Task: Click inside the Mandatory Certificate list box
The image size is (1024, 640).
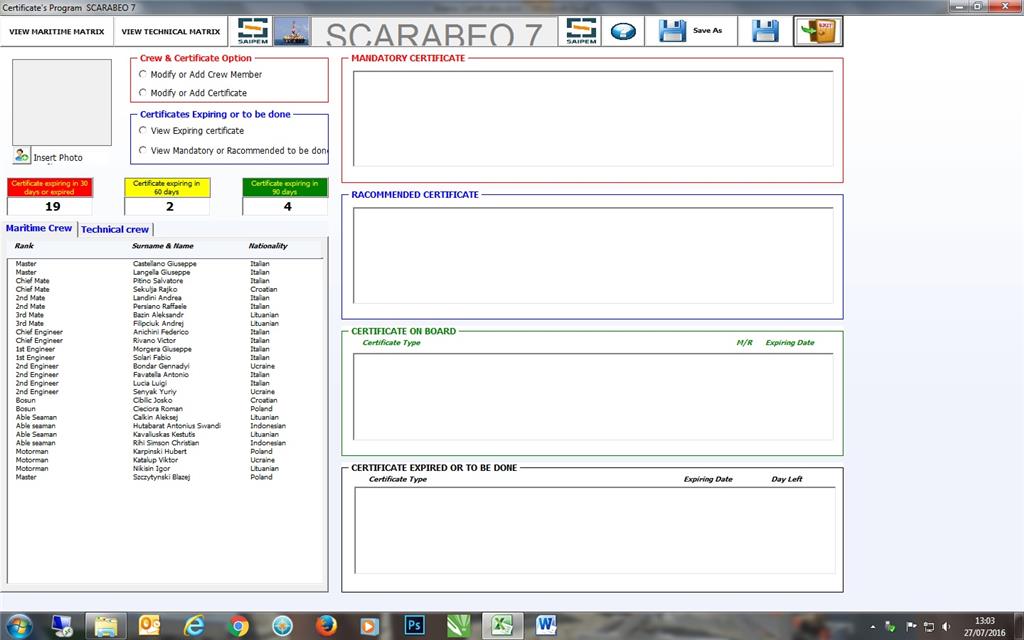Action: point(593,118)
